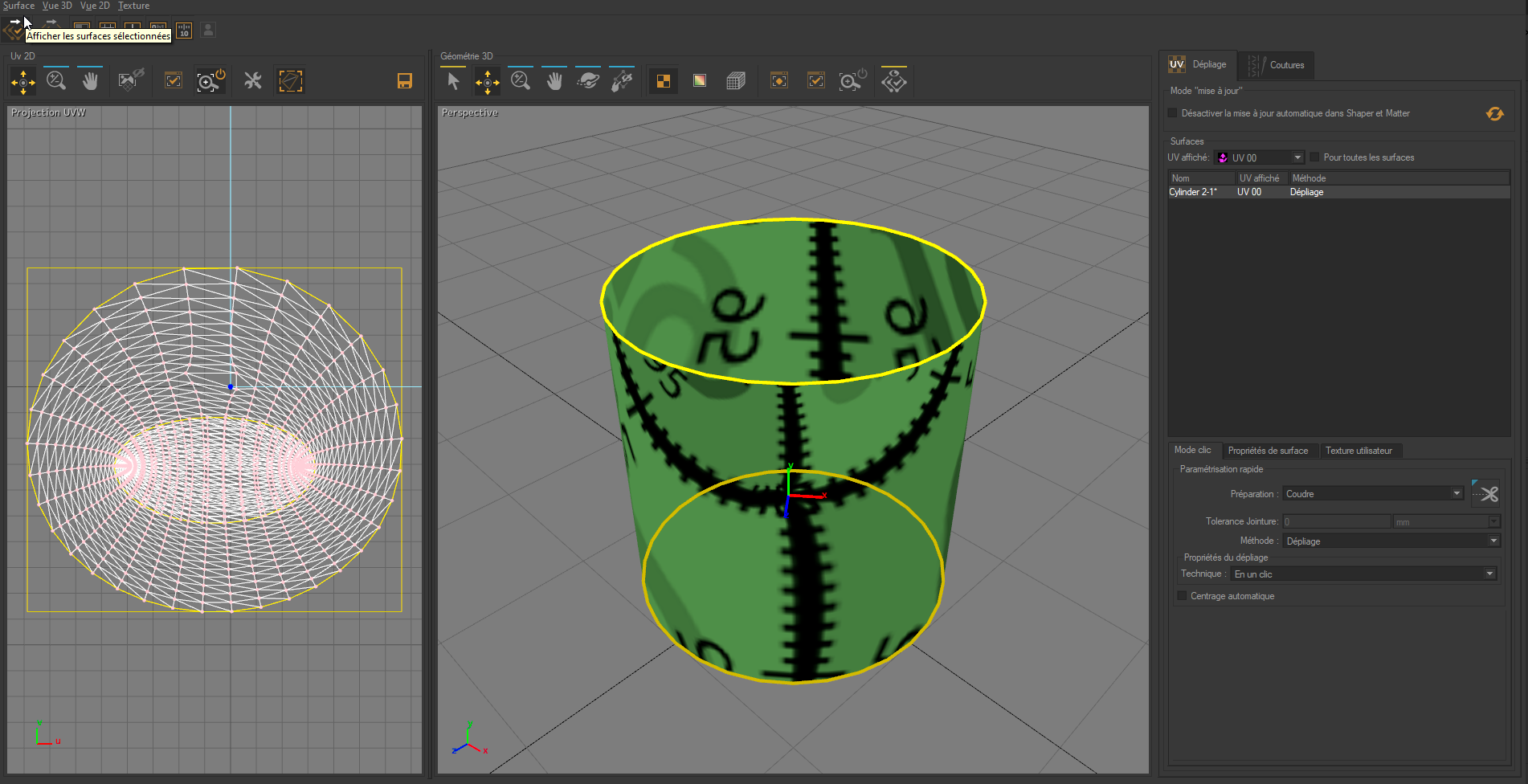Switch to the Coutures tab
Viewport: 1528px width, 784px height.
1286,64
